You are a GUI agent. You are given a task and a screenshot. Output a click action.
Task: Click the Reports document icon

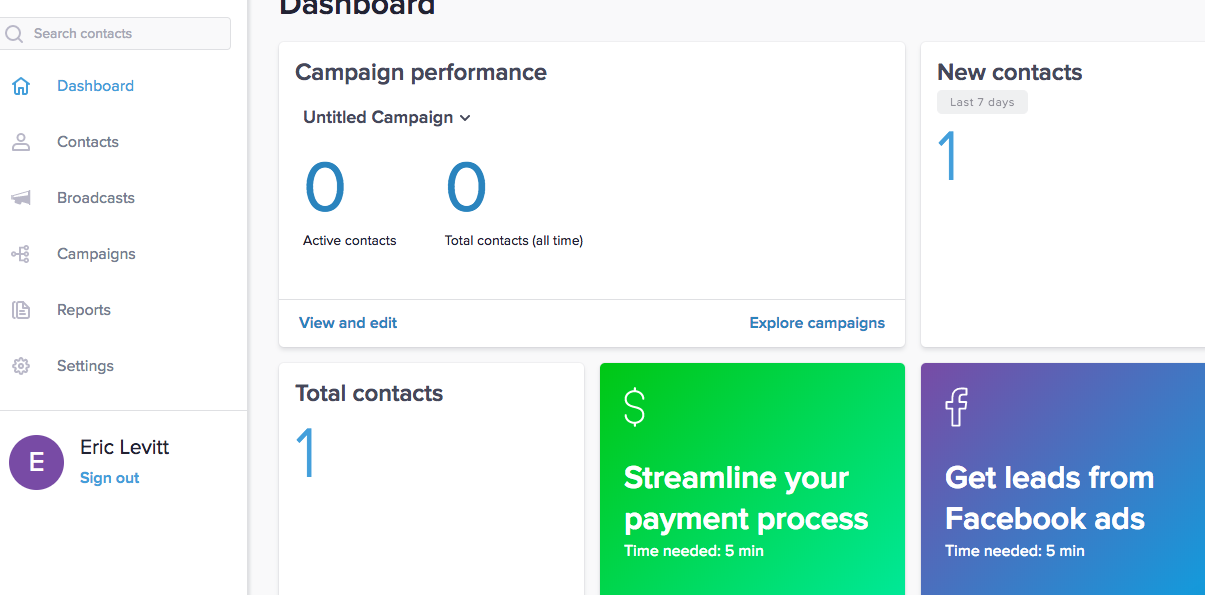[21, 310]
